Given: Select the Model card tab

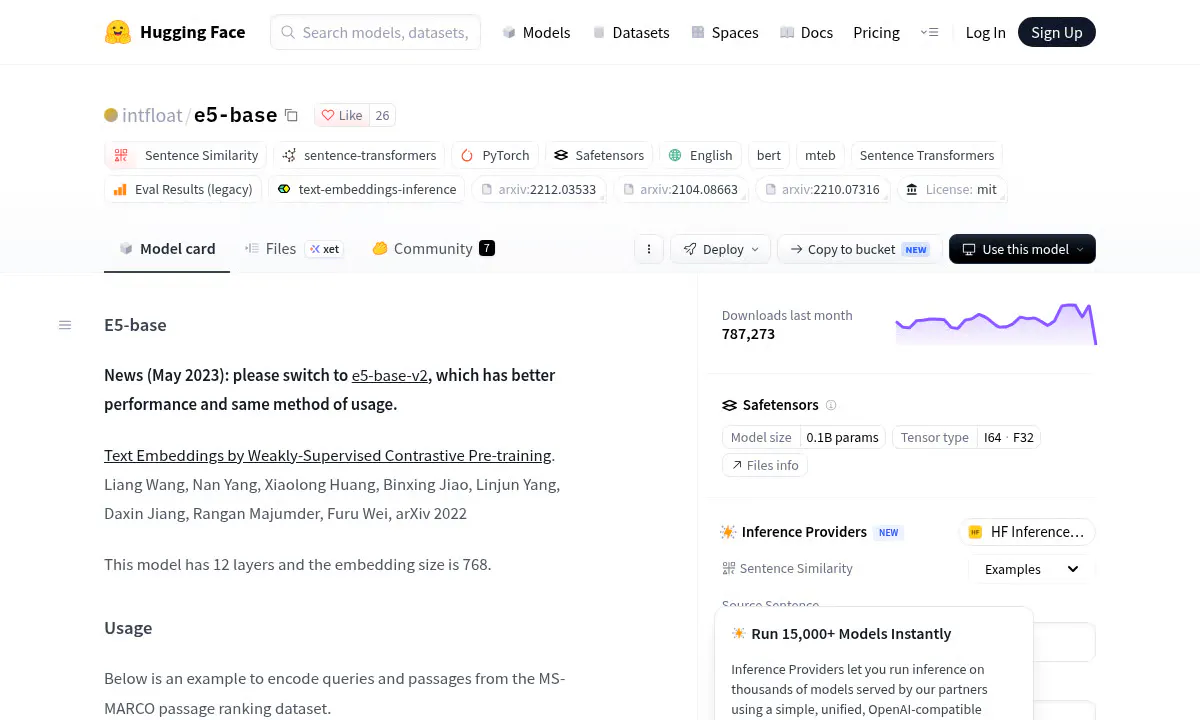Looking at the screenshot, I should (167, 249).
